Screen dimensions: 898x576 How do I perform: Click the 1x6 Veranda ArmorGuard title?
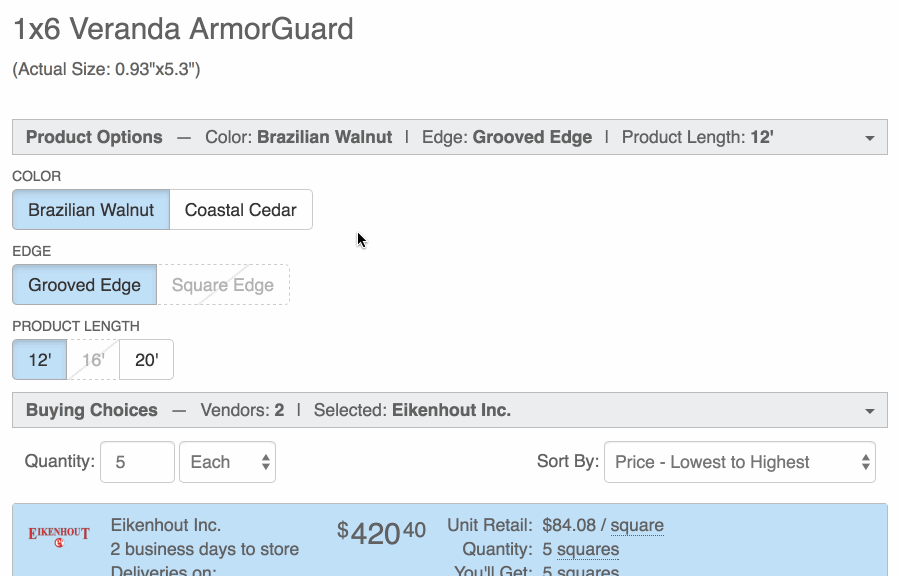[x=183, y=29]
